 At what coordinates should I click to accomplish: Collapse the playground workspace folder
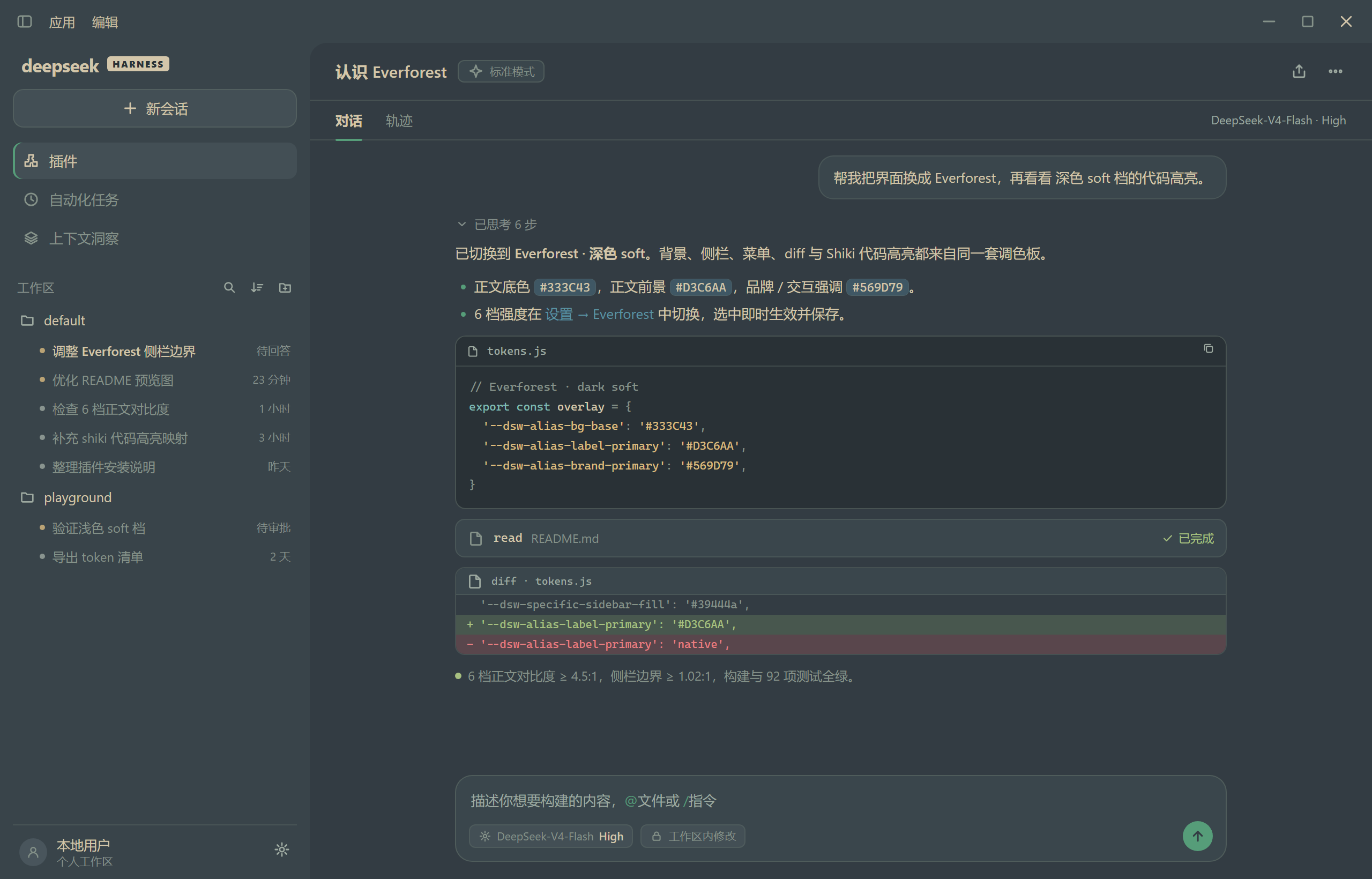(x=155, y=498)
